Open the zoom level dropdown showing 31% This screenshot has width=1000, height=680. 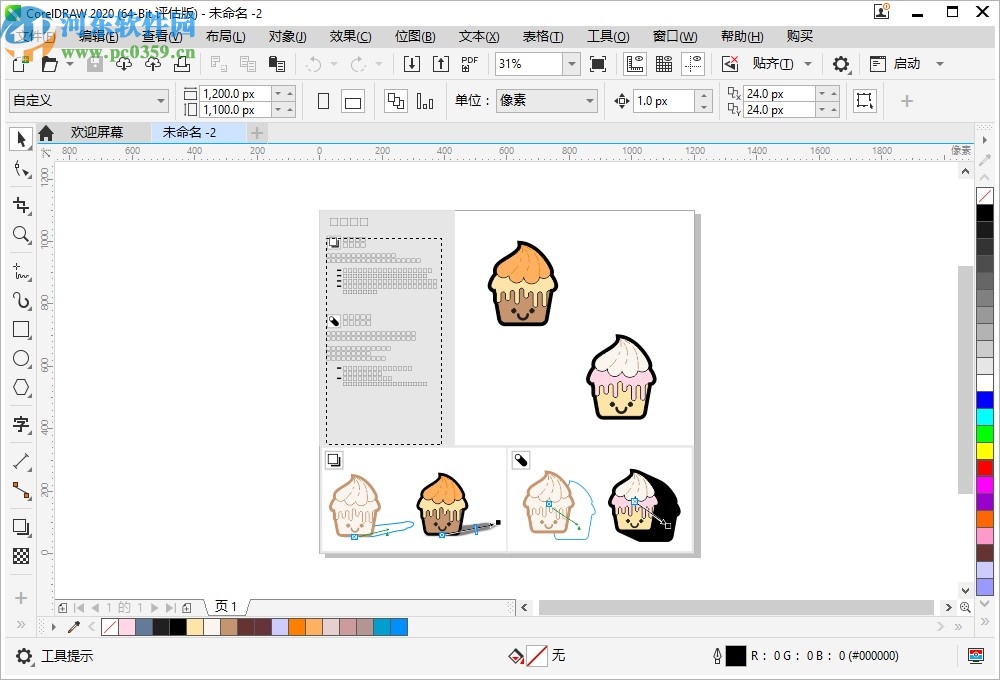tap(571, 63)
